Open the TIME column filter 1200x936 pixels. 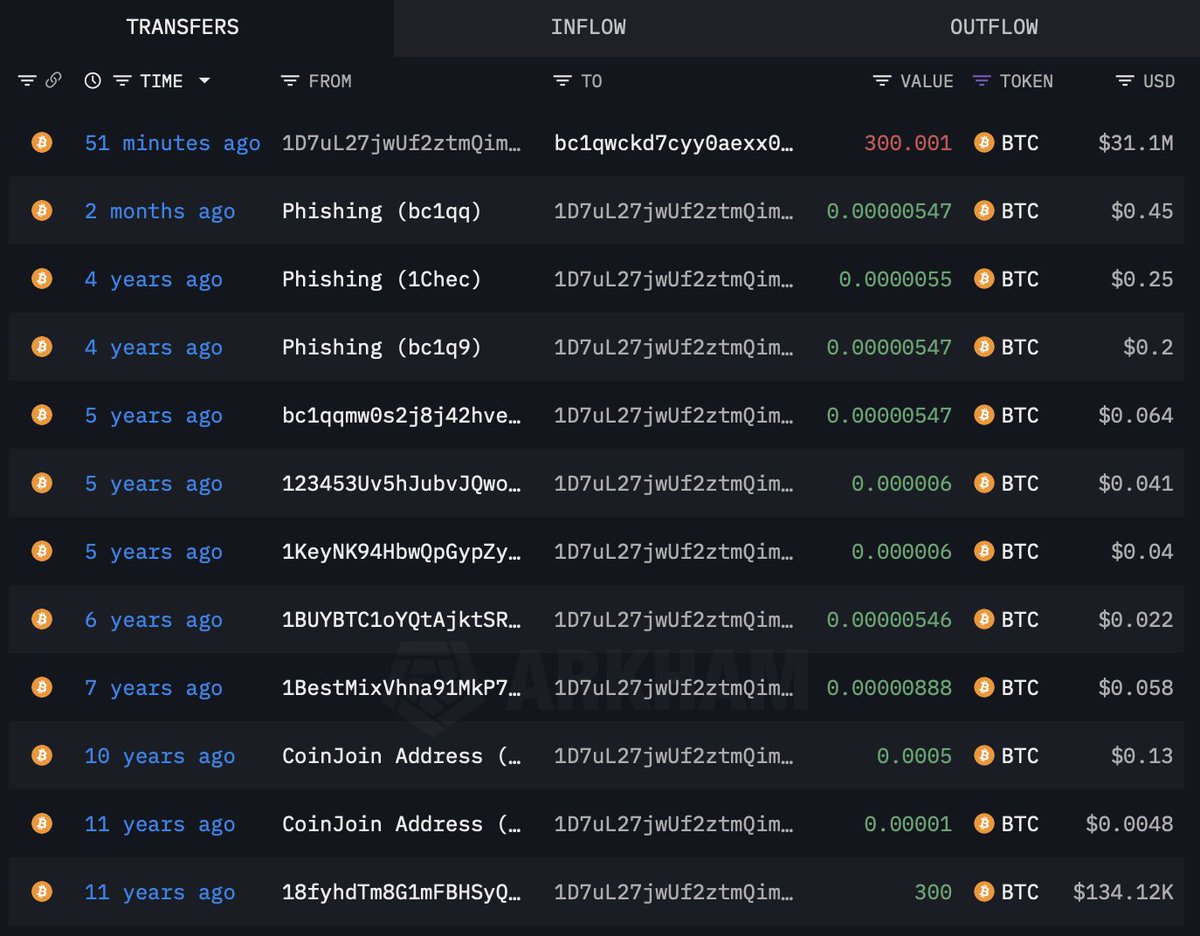click(x=122, y=81)
